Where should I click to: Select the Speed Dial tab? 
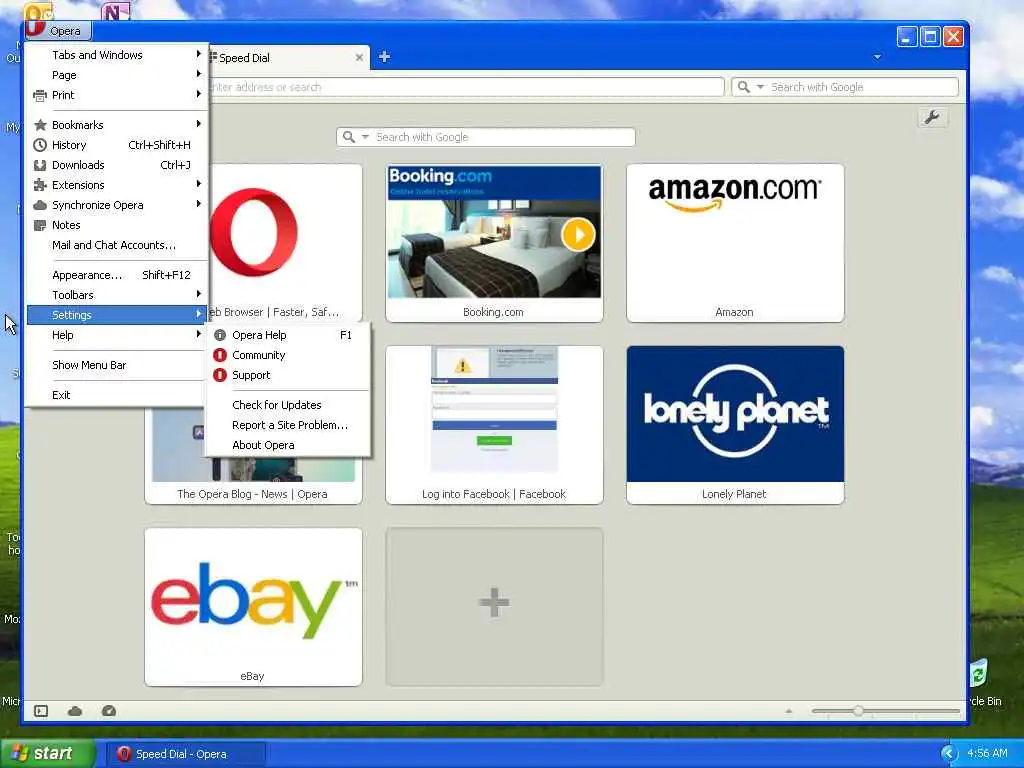point(287,57)
